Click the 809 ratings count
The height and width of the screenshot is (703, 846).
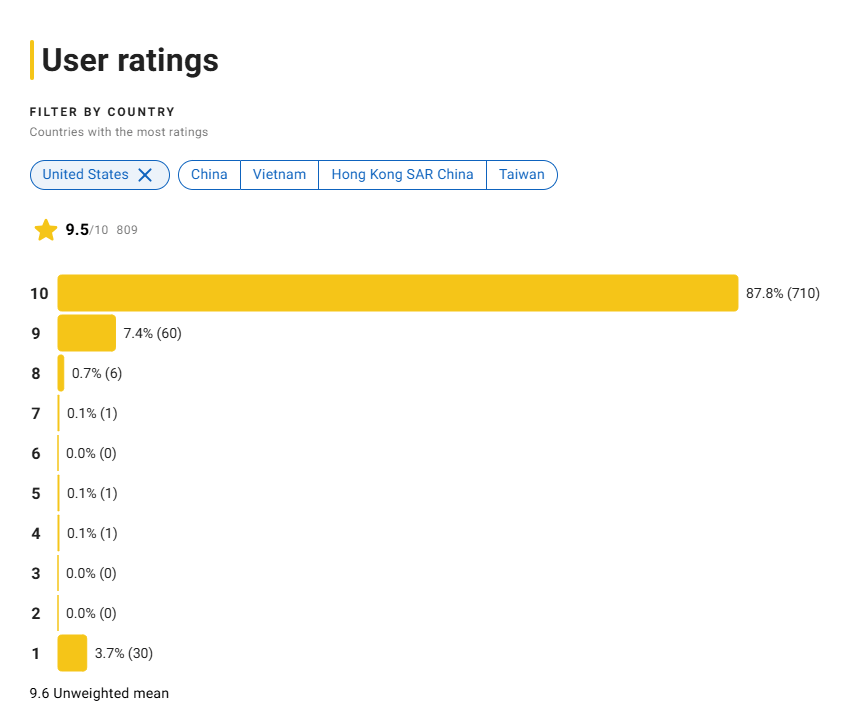tap(127, 230)
